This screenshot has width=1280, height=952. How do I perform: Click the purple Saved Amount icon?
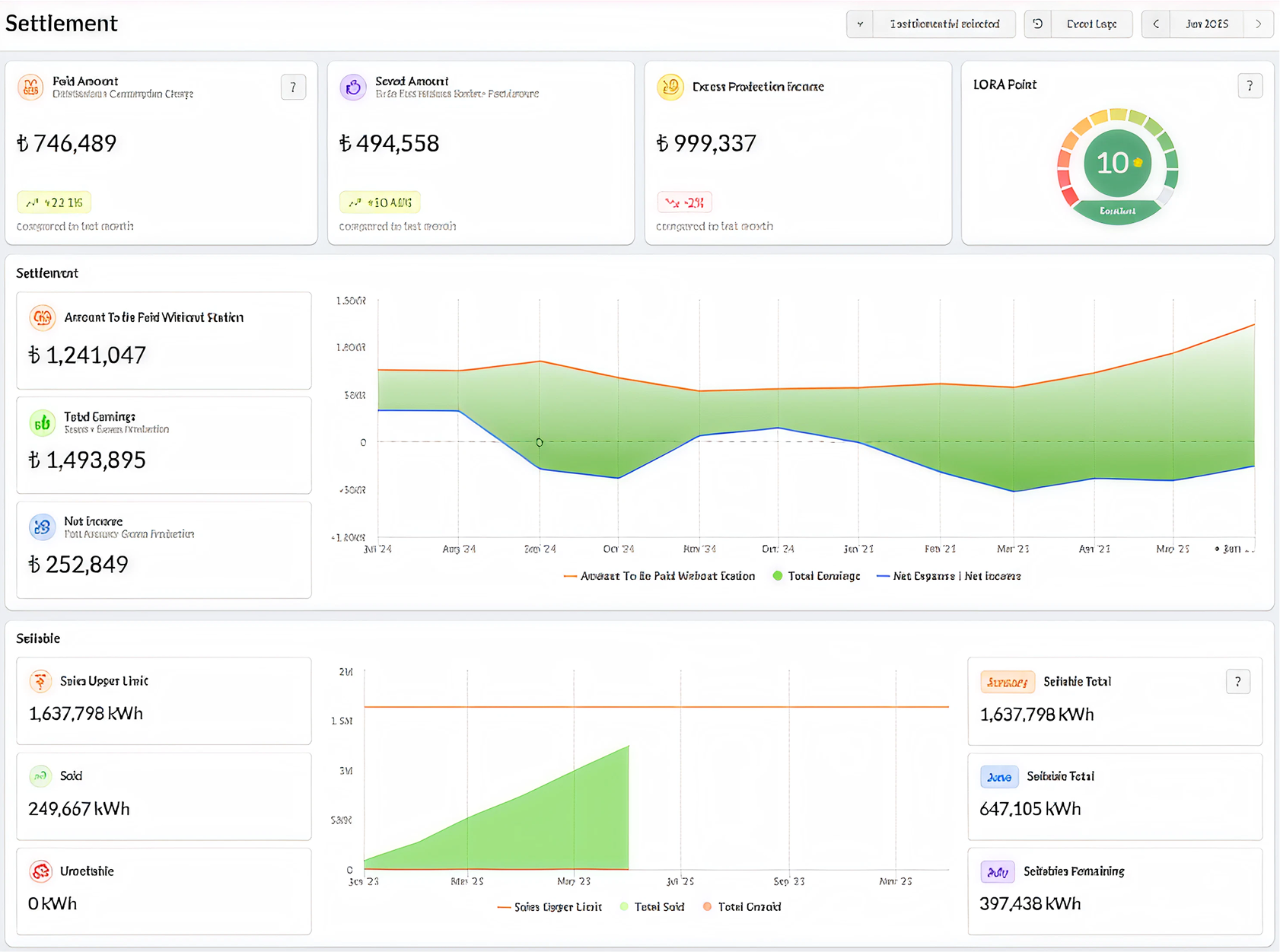tap(353, 88)
